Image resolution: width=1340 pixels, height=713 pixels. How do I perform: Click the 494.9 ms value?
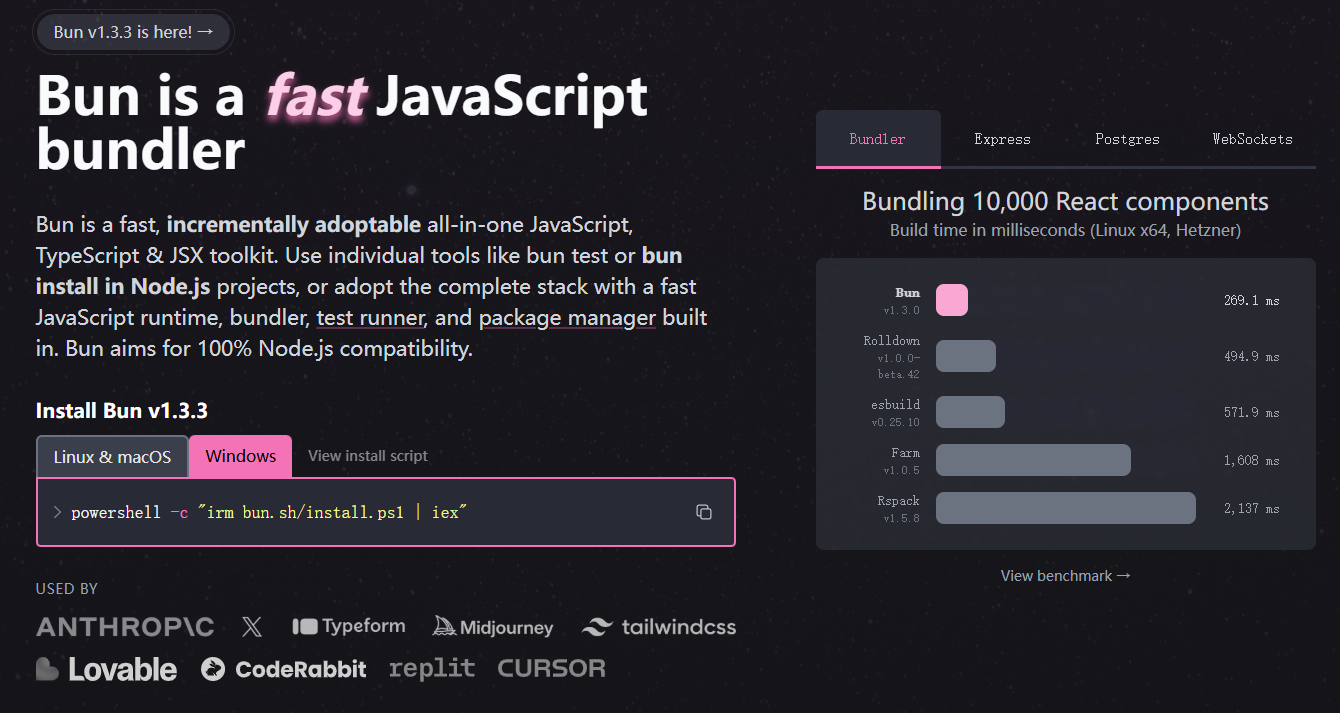[x=1252, y=356]
